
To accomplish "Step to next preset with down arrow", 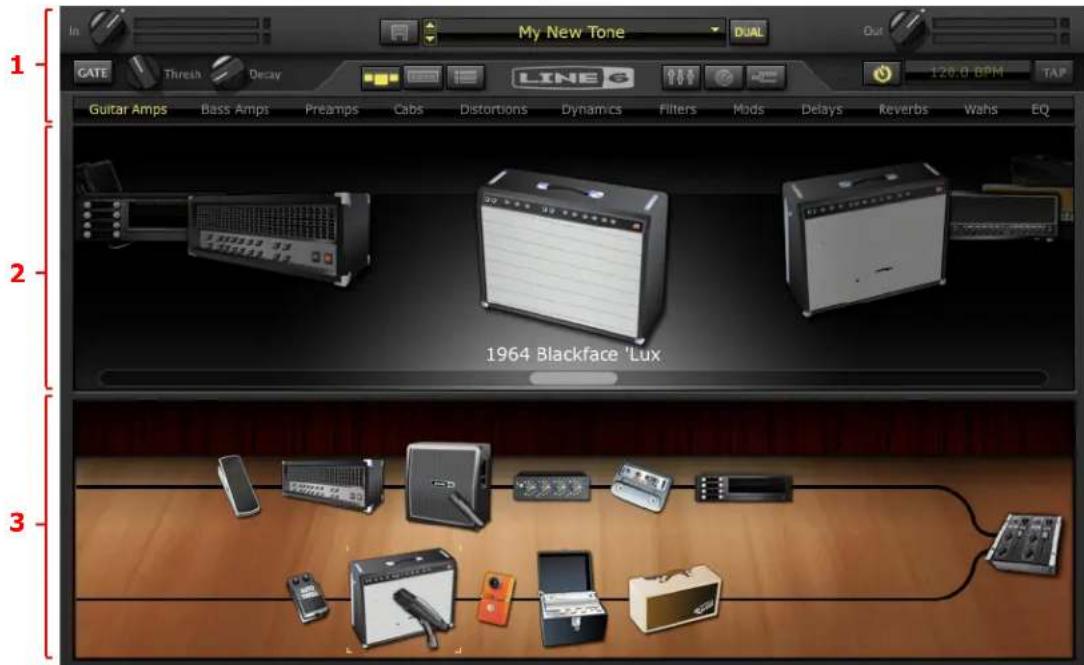I will [430, 39].
